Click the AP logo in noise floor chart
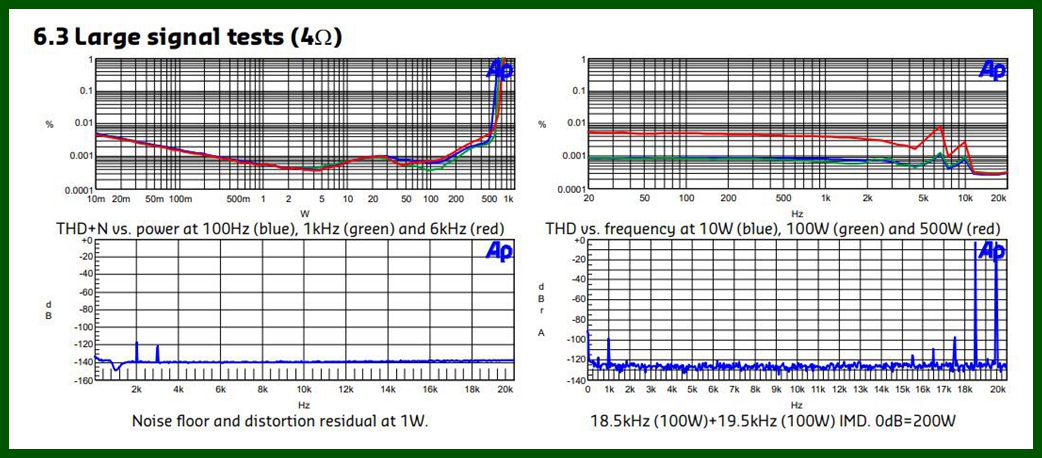Viewport: 1042px width, 458px height. coord(499,250)
